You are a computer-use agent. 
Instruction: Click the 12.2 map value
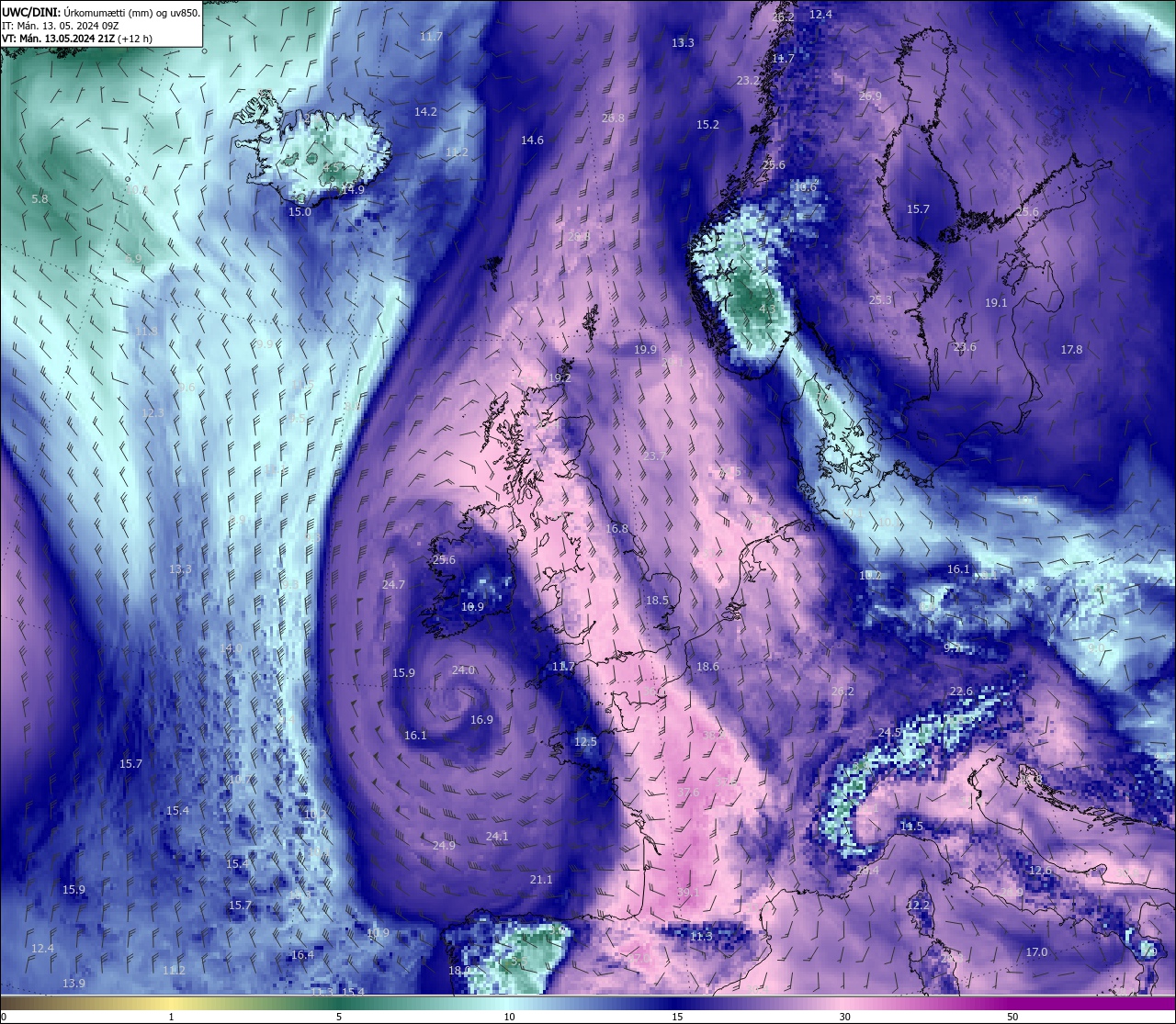(918, 905)
